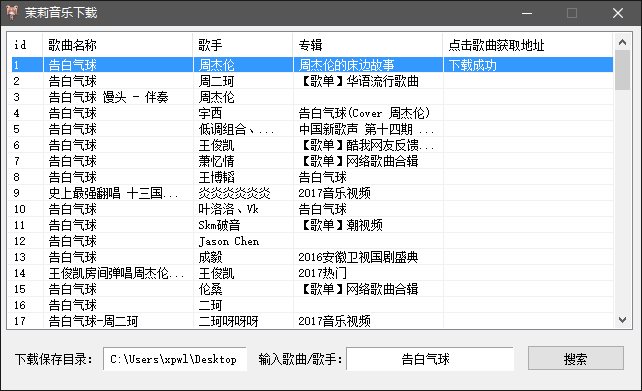Select singer 王博韬
This screenshot has width=642, height=391.
(x=217, y=177)
